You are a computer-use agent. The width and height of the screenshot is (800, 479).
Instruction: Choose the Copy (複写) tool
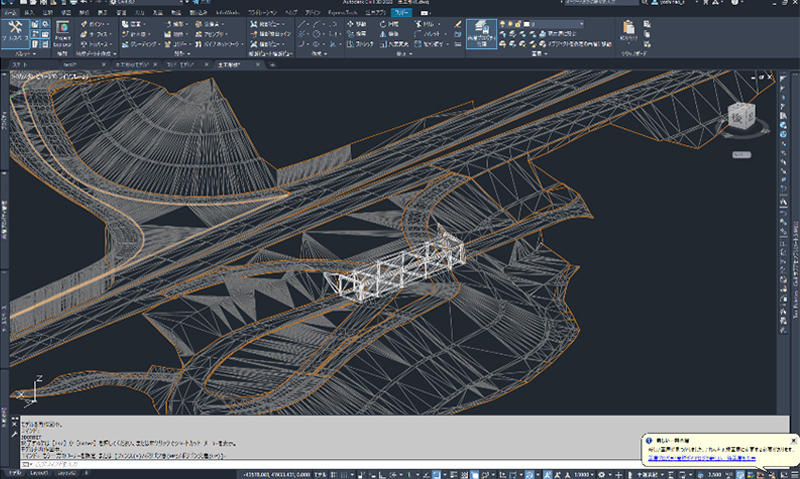tap(357, 34)
